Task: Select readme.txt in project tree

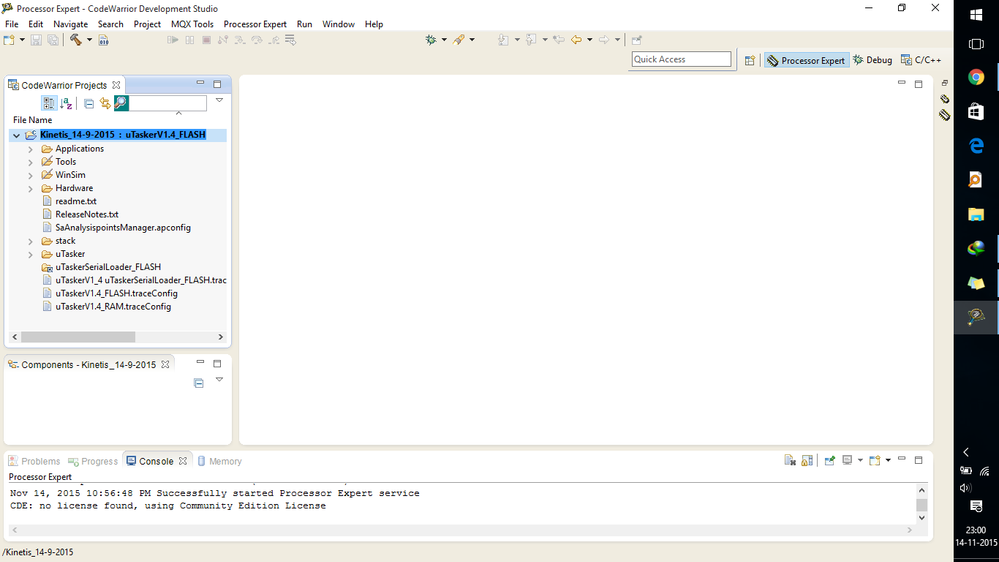Action: (76, 201)
